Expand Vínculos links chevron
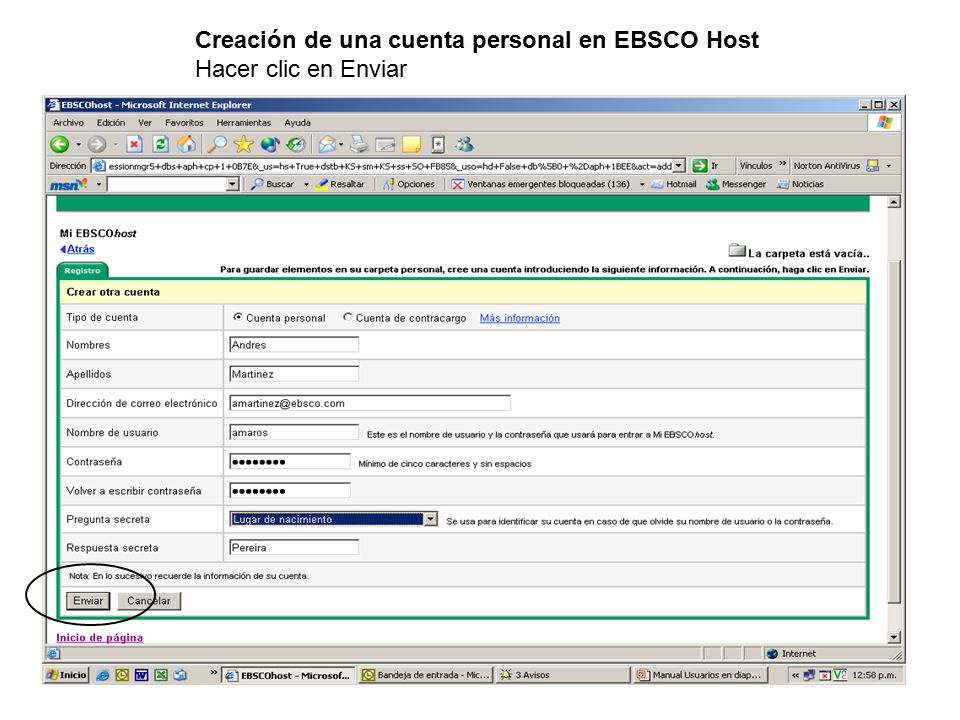960x720 pixels. coord(782,164)
